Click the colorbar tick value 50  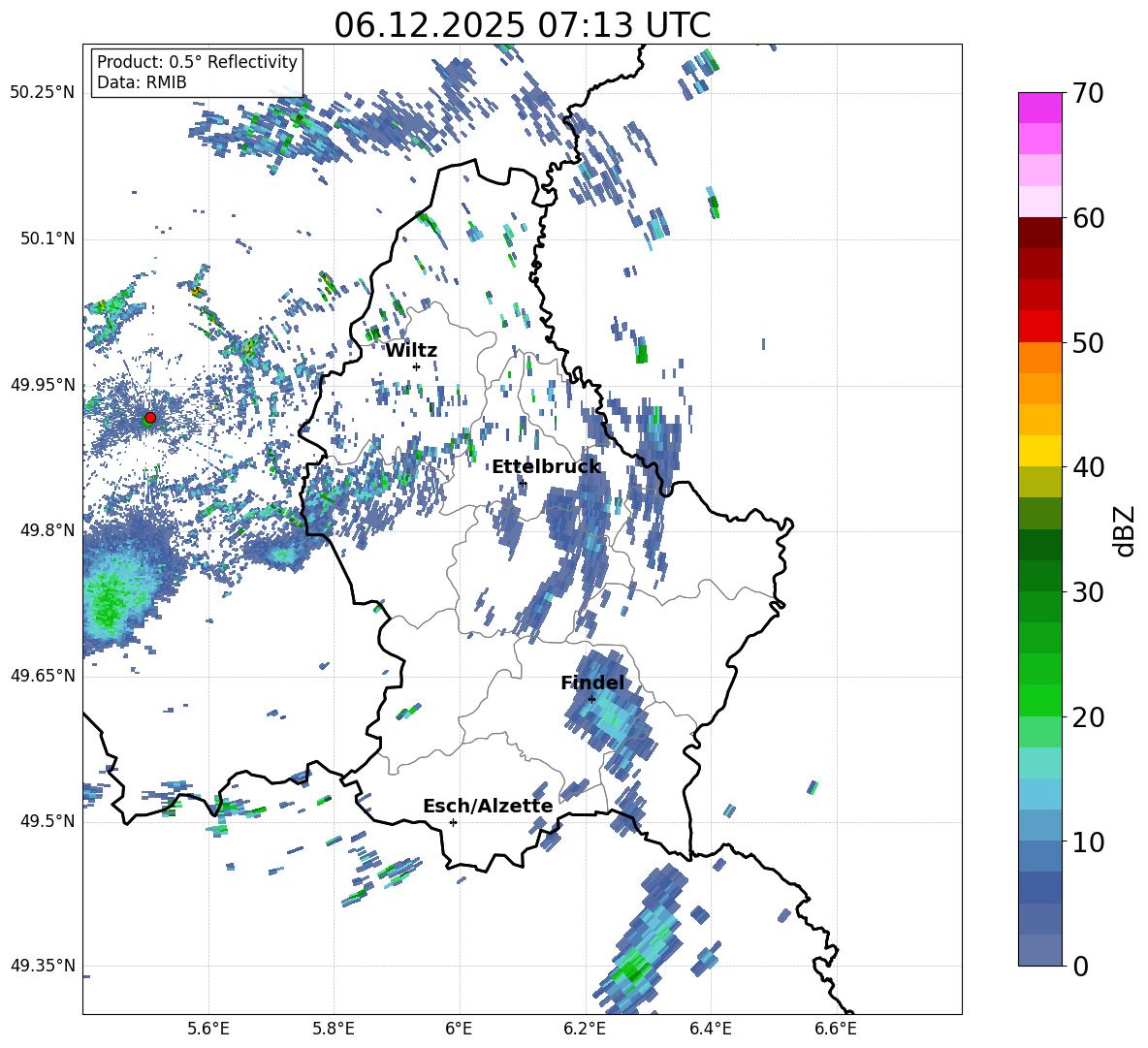(x=1088, y=342)
